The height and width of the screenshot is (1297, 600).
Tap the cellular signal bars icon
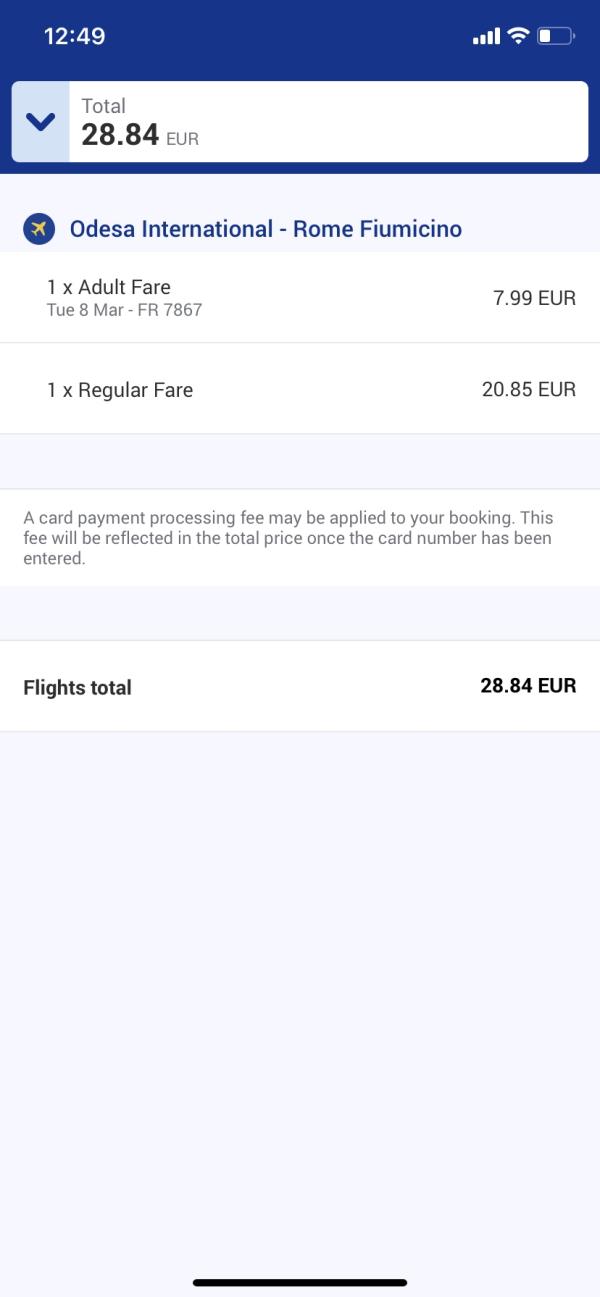click(x=486, y=37)
